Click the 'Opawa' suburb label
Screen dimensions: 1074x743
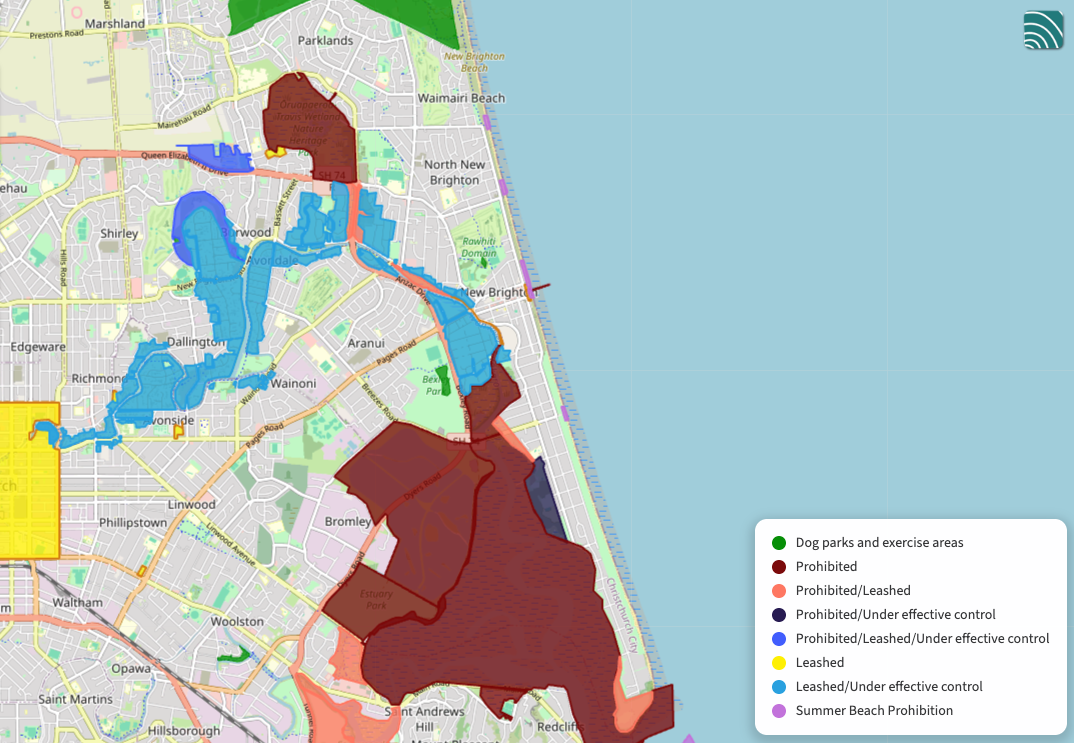tap(131, 668)
